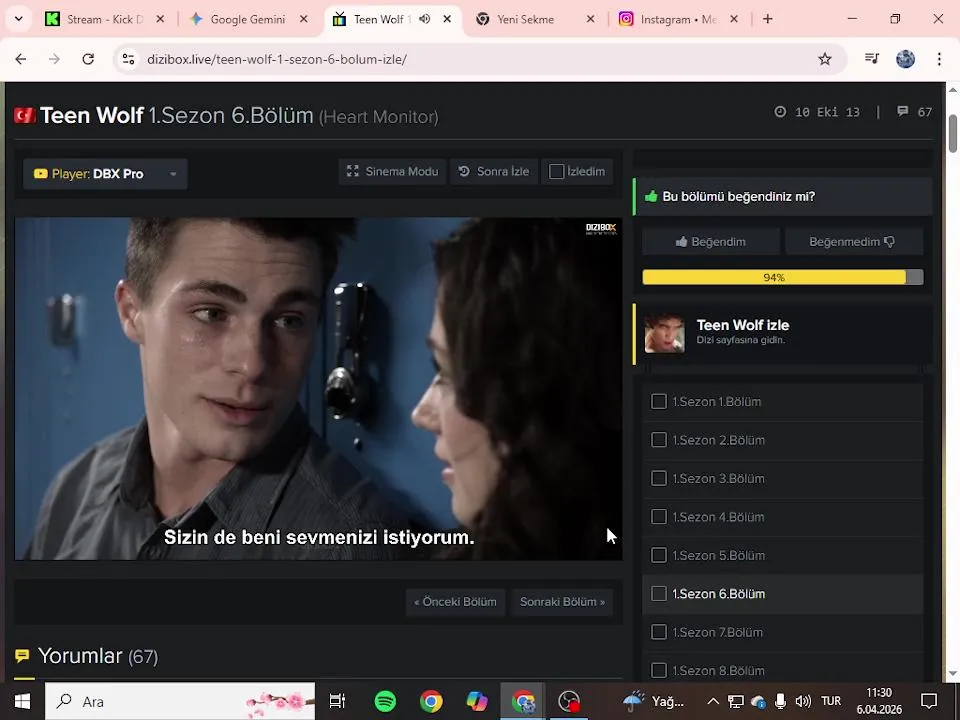Click the 94% rating bar
Viewport: 960px width, 720px height.
pos(782,277)
